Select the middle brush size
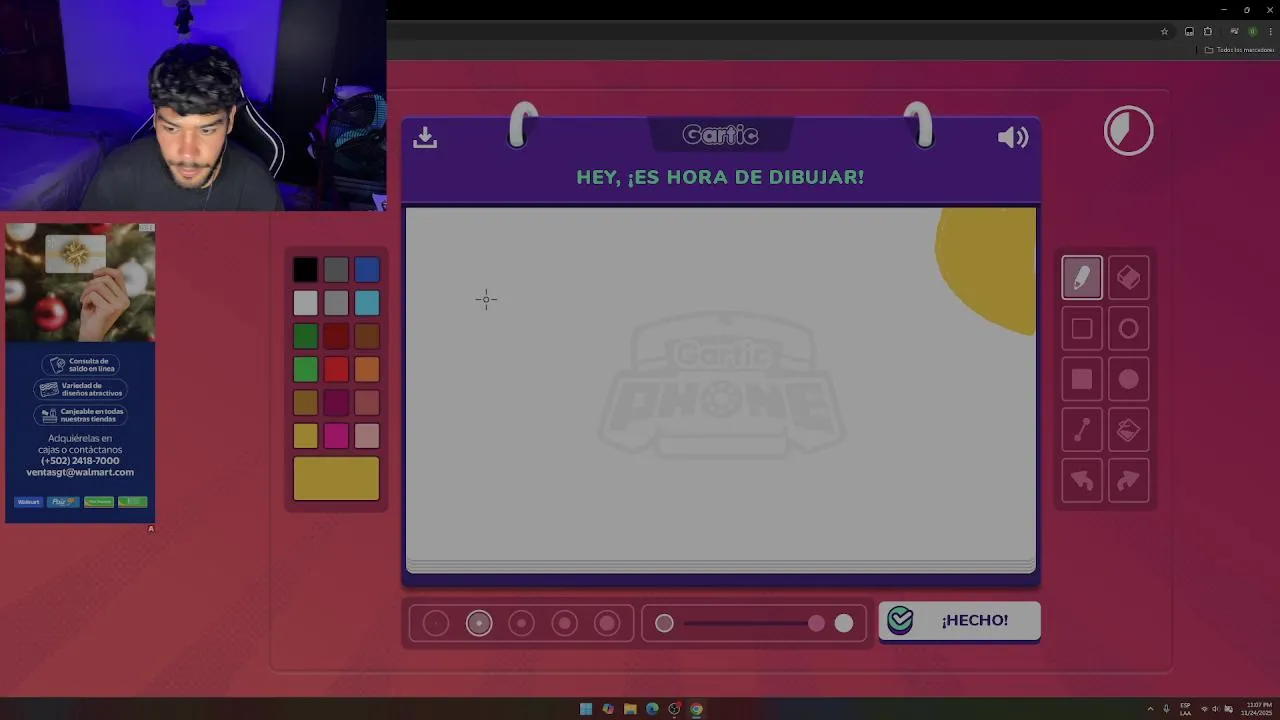The image size is (1280, 720). click(x=521, y=623)
